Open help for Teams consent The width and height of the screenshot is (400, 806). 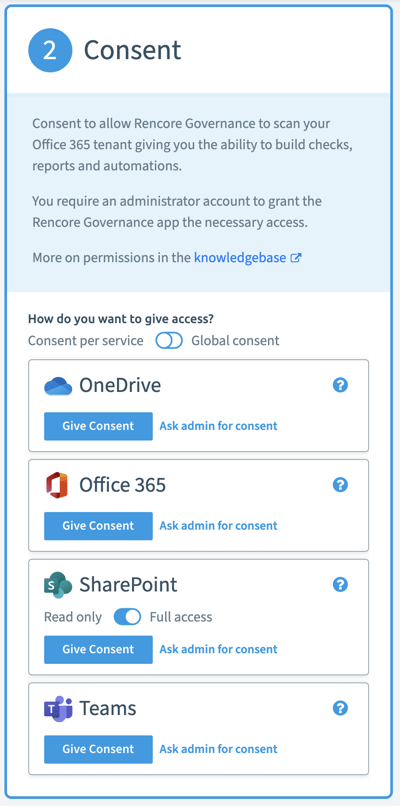(340, 708)
